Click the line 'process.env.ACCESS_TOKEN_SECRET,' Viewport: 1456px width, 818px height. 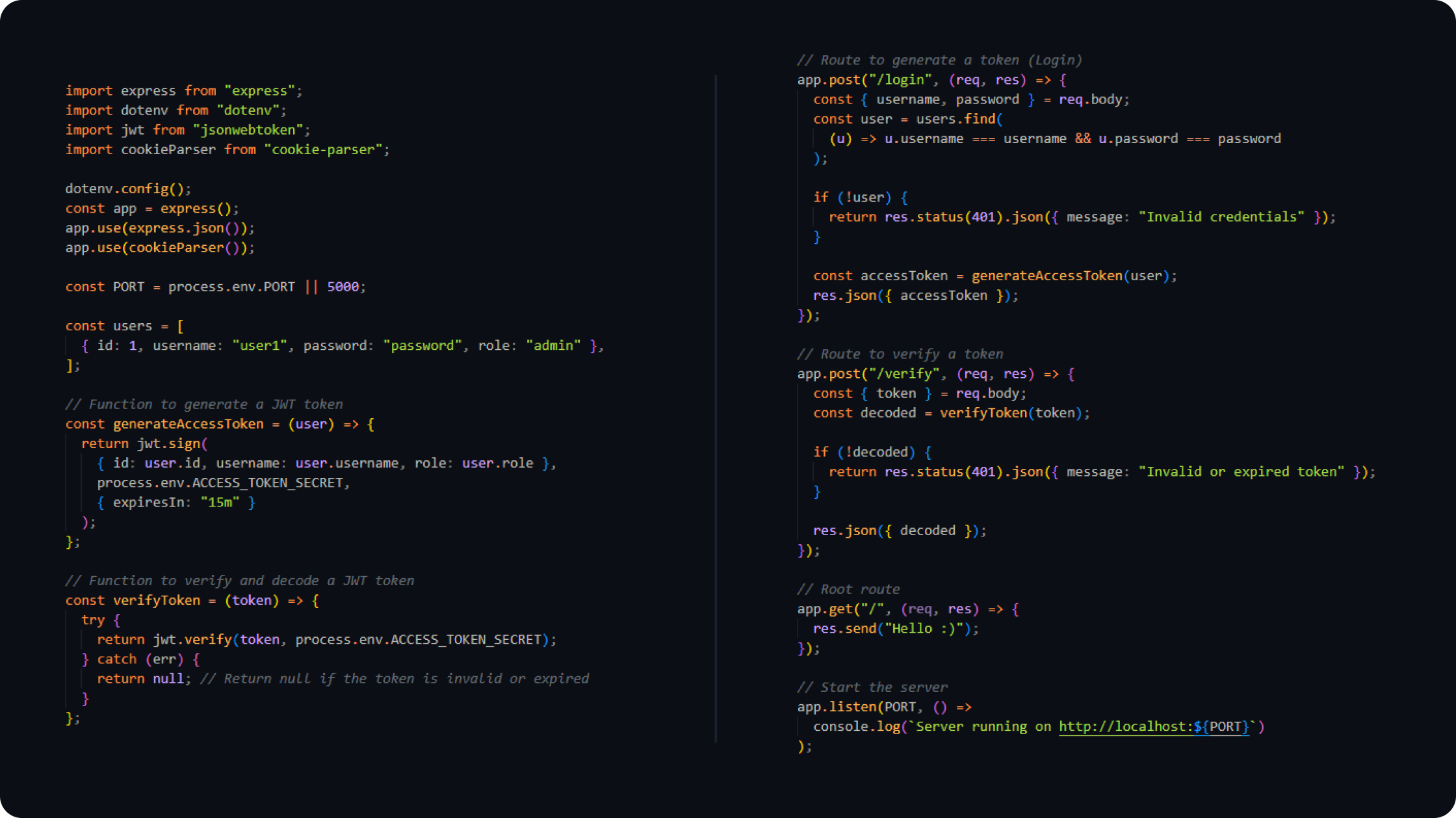[224, 482]
